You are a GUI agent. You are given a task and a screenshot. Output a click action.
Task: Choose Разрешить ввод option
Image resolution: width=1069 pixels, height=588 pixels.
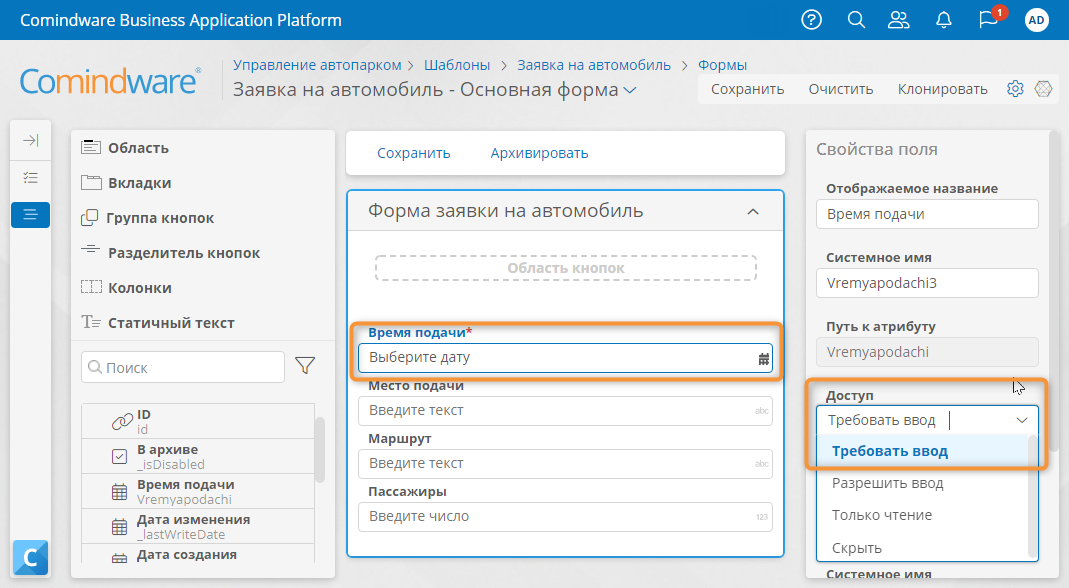tap(922, 483)
